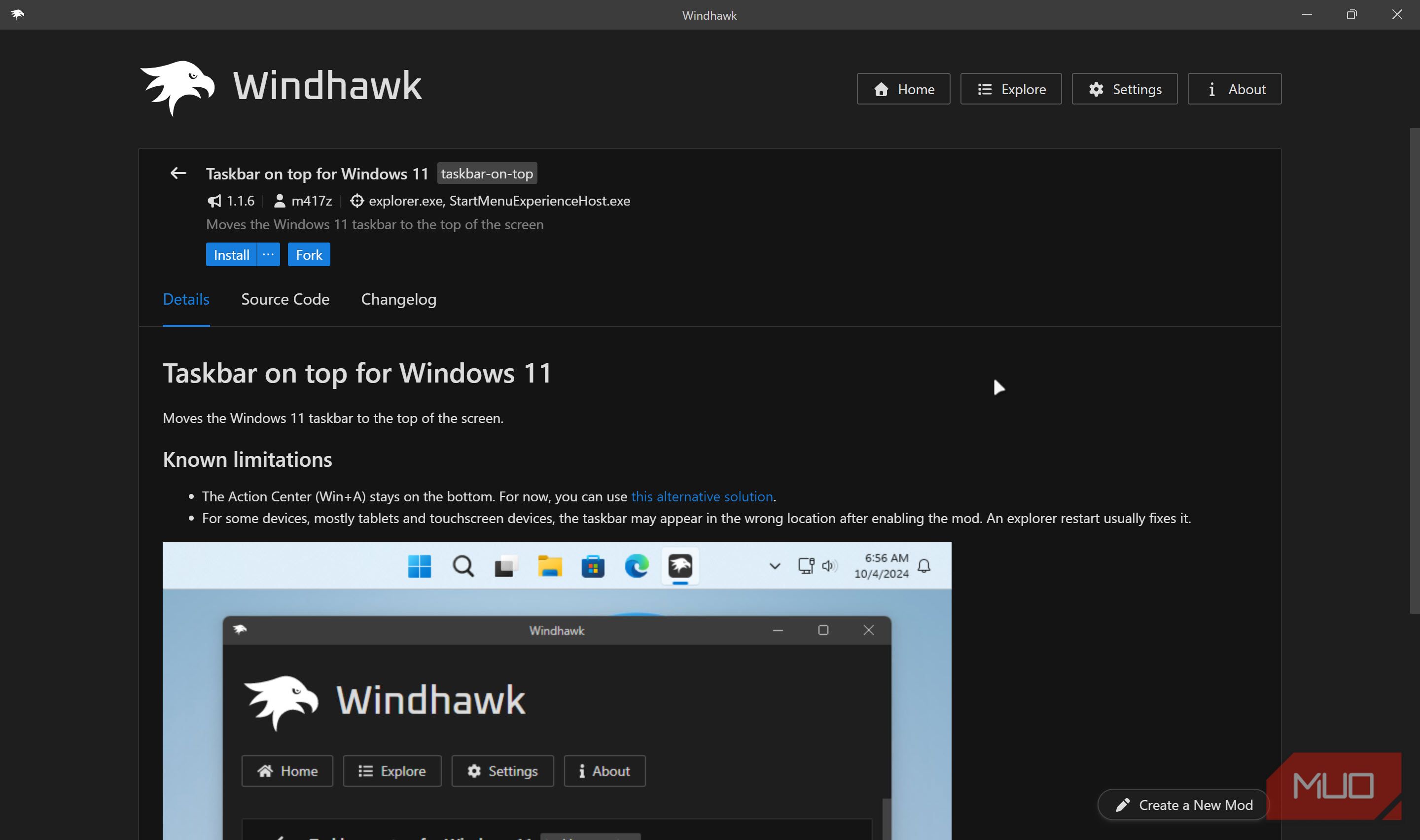Click the version 1.1.6 megaphone icon
The width and height of the screenshot is (1420, 840).
tap(214, 201)
